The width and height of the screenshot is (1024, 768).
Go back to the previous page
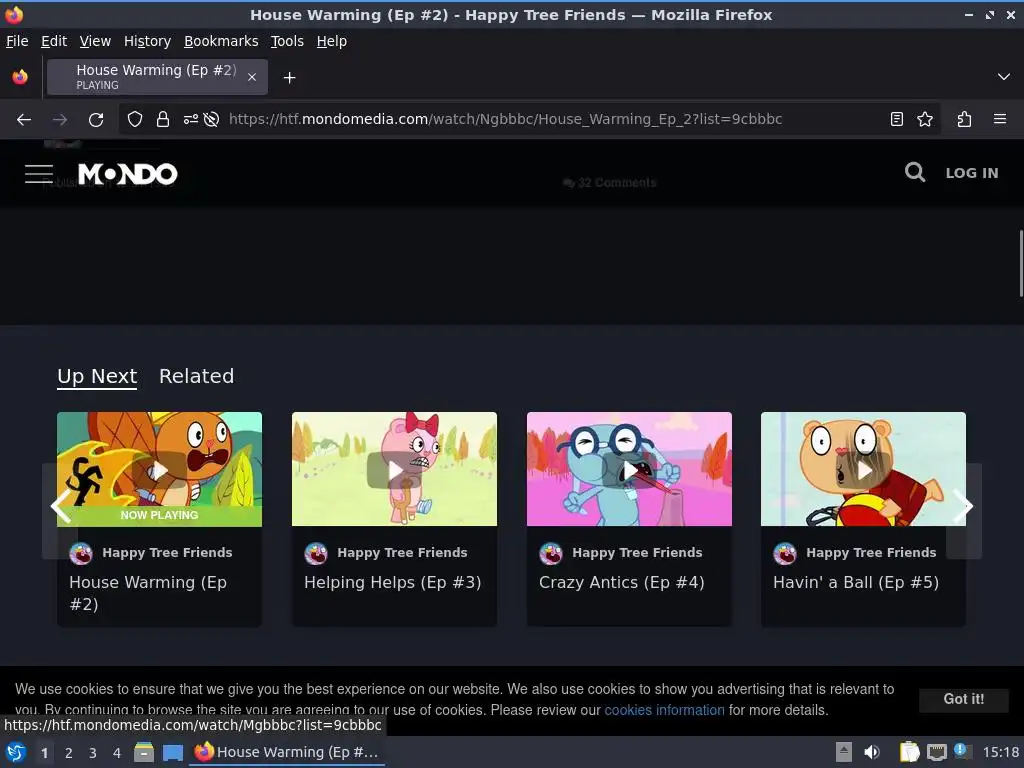coord(24,119)
